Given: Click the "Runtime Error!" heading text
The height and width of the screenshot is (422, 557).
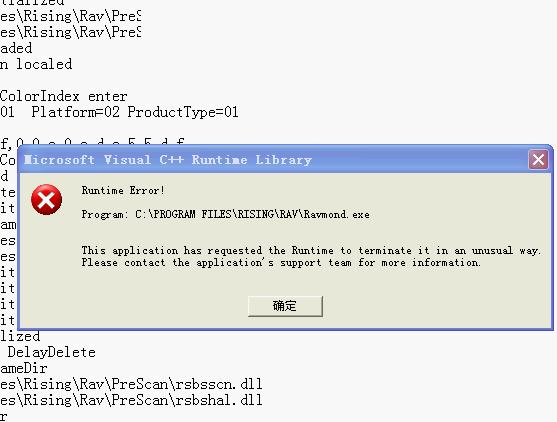Looking at the screenshot, I should pos(123,191).
